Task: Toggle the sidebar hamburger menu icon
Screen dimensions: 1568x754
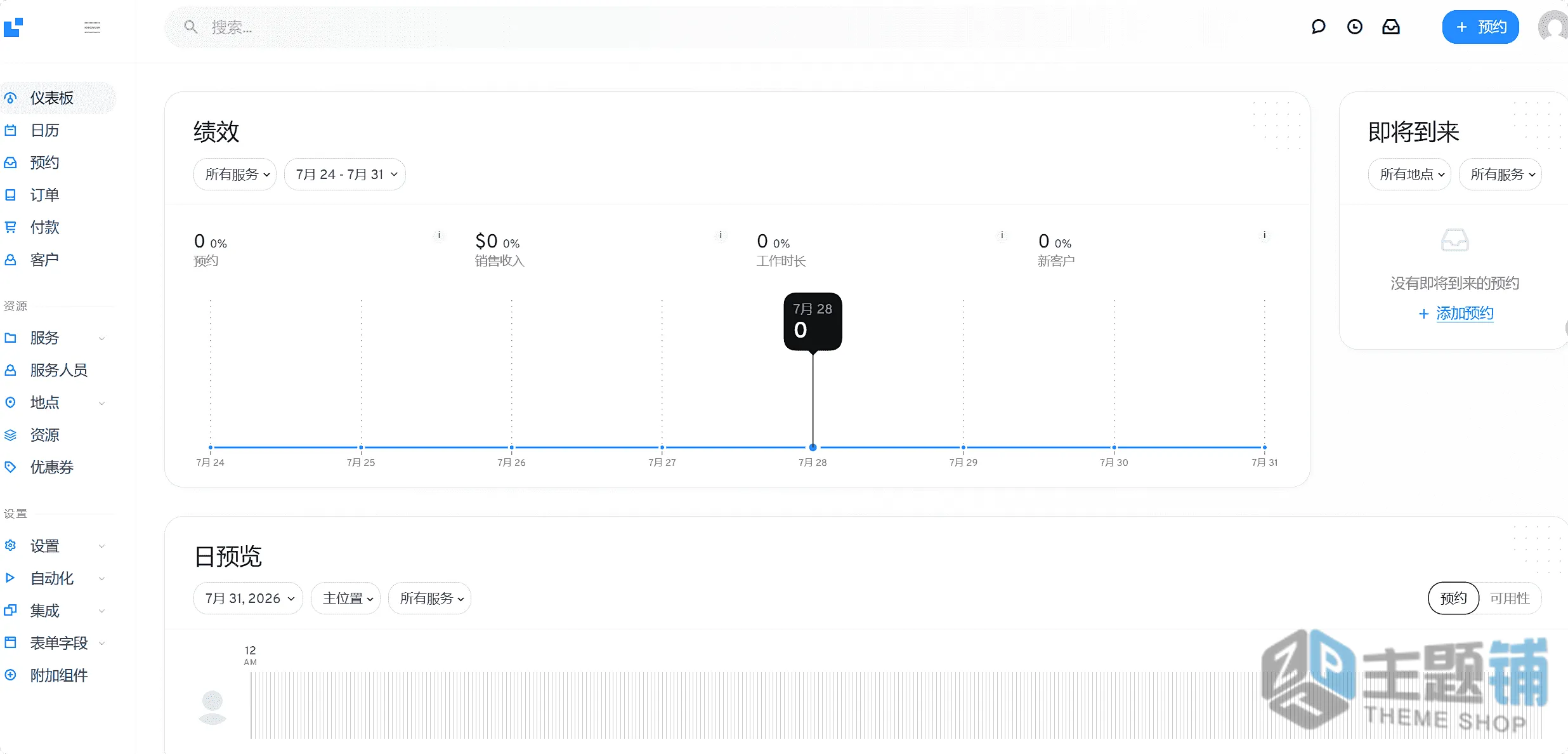Action: 92,27
